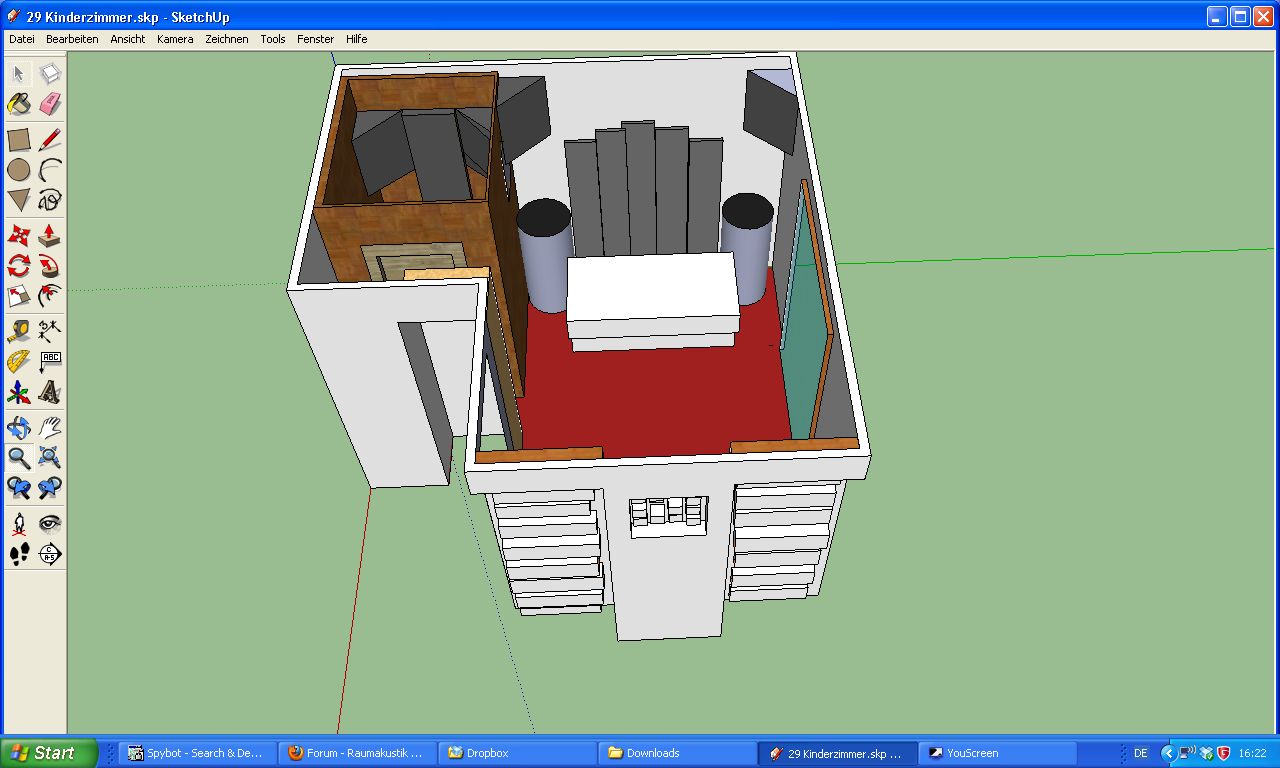Expand hidden system tray icons arrow
Screen dimensions: 1280x768
[x=1168, y=753]
